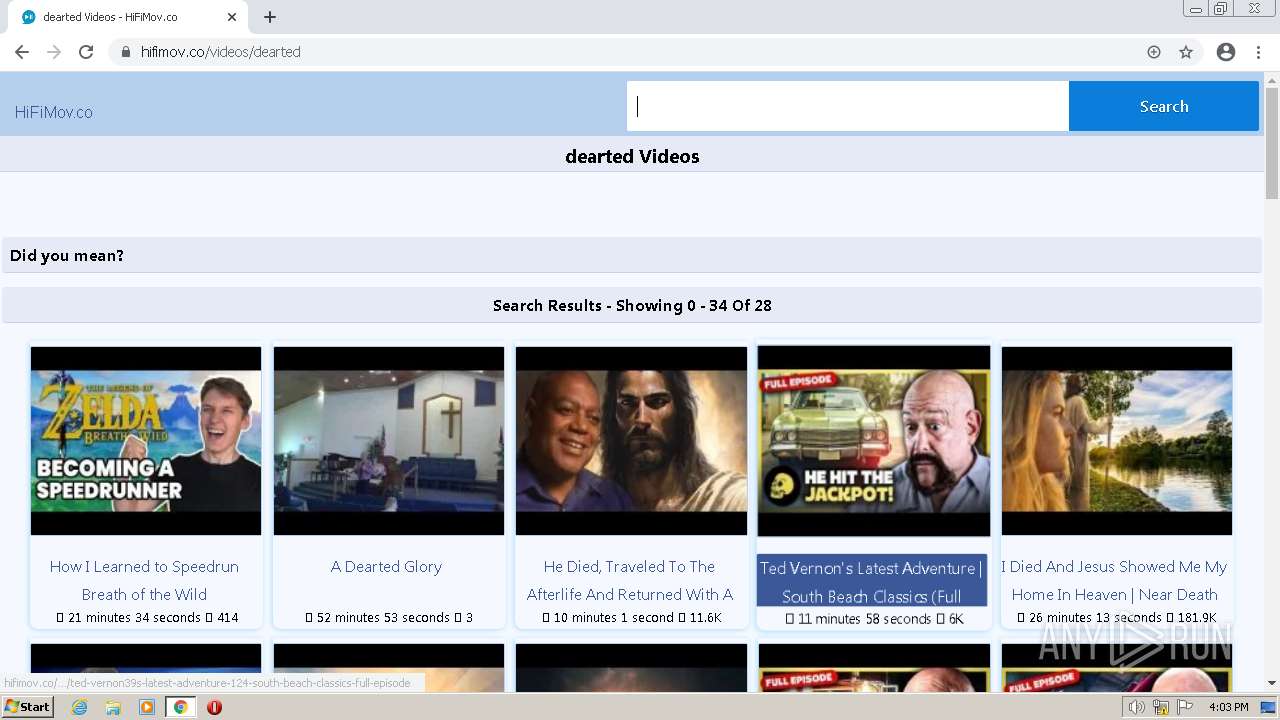Screen dimensions: 1280x720
Task: Open How I Learned to Speedrun link
Action: point(145,580)
